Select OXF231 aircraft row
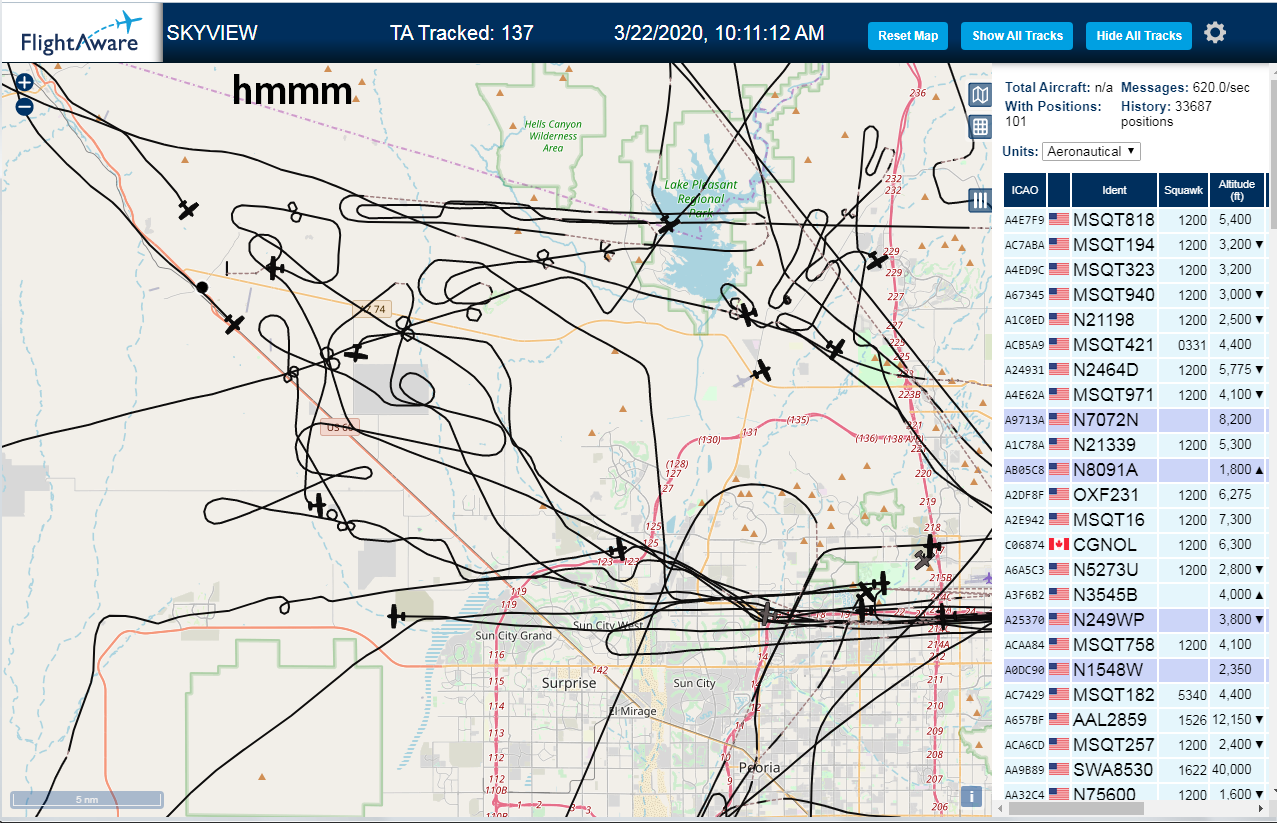 tap(1135, 494)
